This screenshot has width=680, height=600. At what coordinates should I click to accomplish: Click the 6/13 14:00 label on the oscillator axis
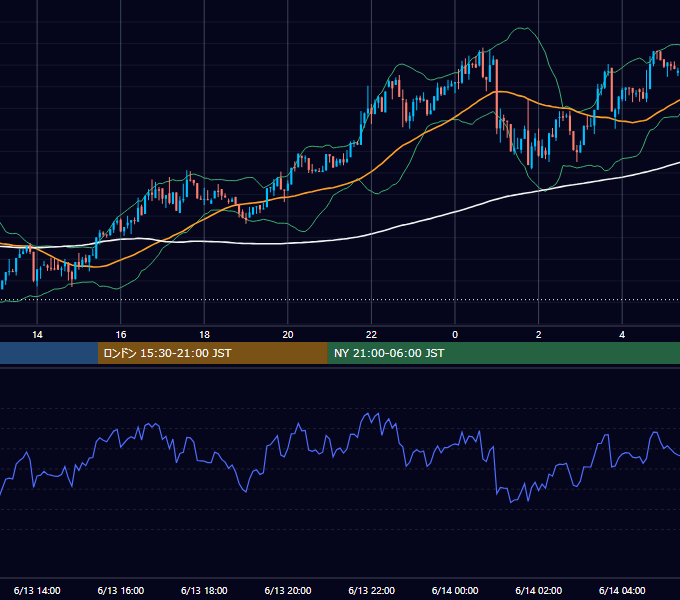(37, 590)
